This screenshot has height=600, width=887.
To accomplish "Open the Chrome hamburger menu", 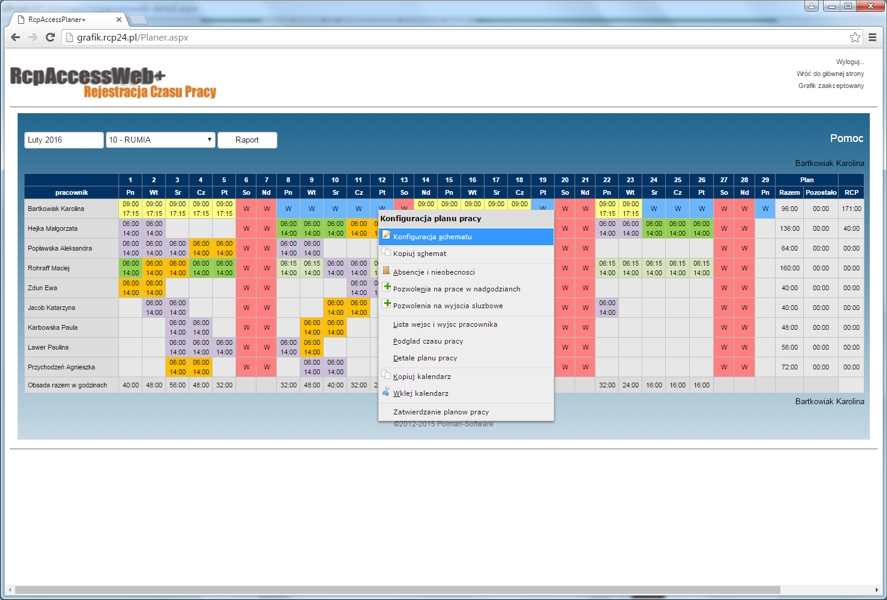I will click(873, 37).
